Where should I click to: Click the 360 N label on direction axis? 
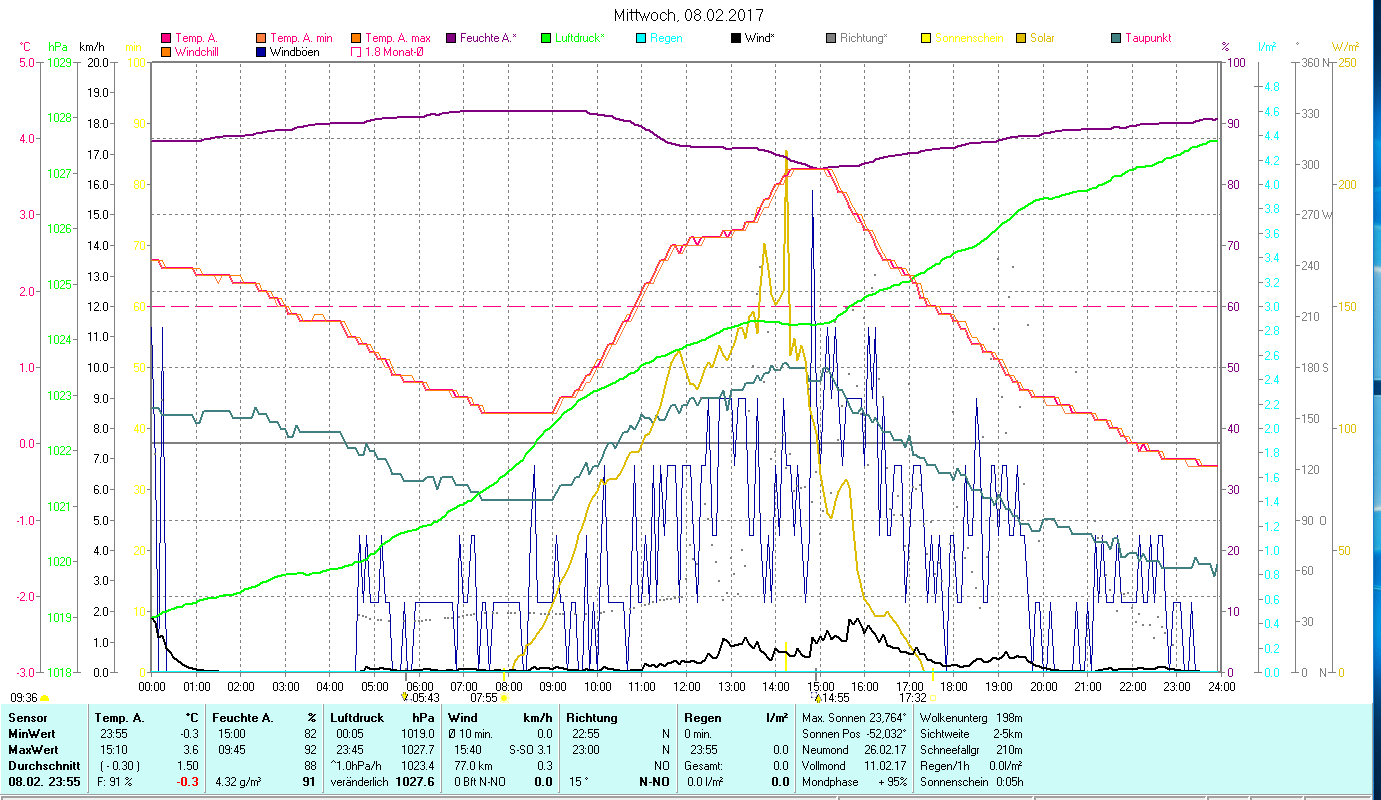pyautogui.click(x=1315, y=62)
